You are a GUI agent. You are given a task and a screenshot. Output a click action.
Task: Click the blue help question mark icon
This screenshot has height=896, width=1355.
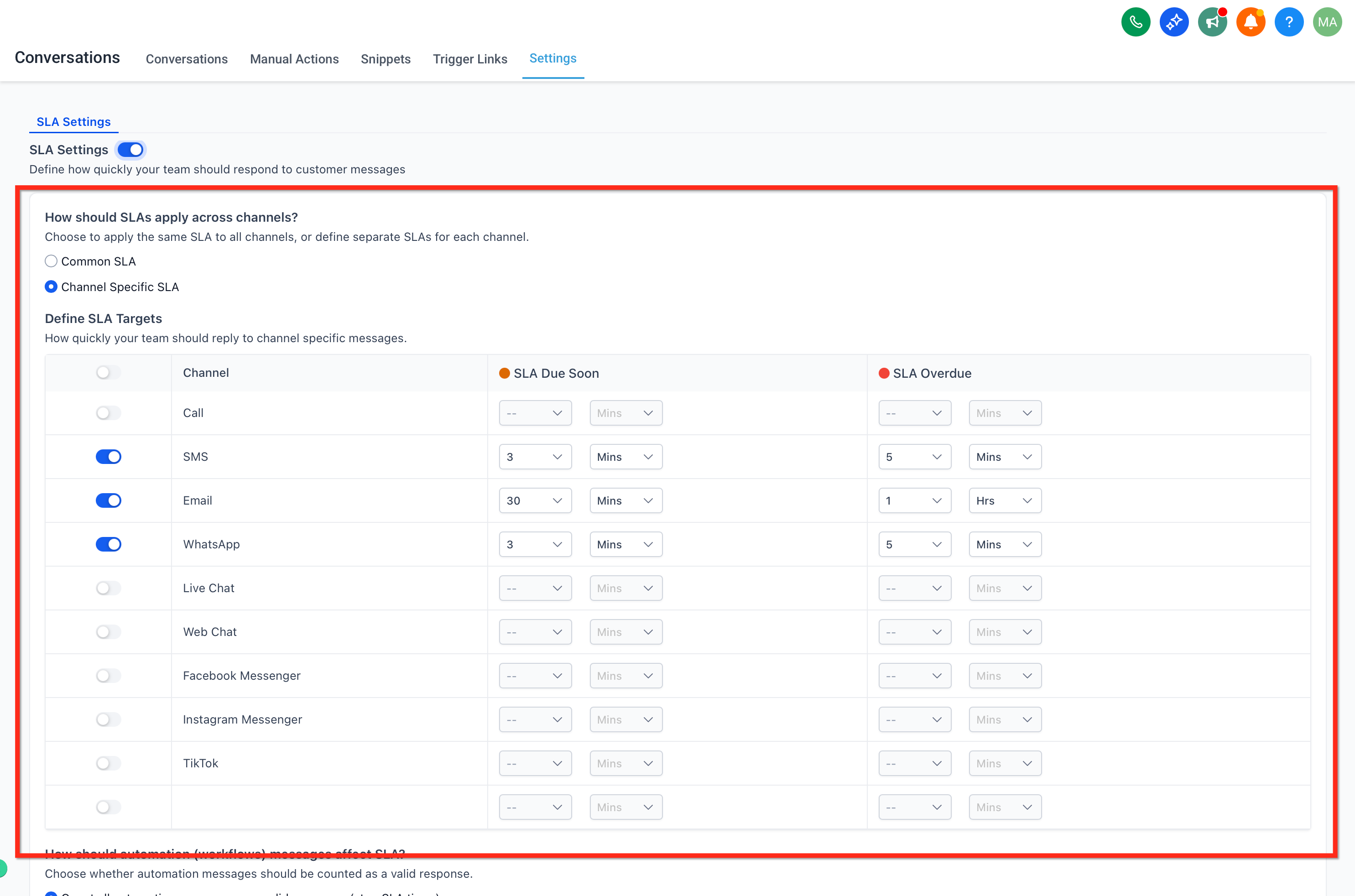point(1289,22)
